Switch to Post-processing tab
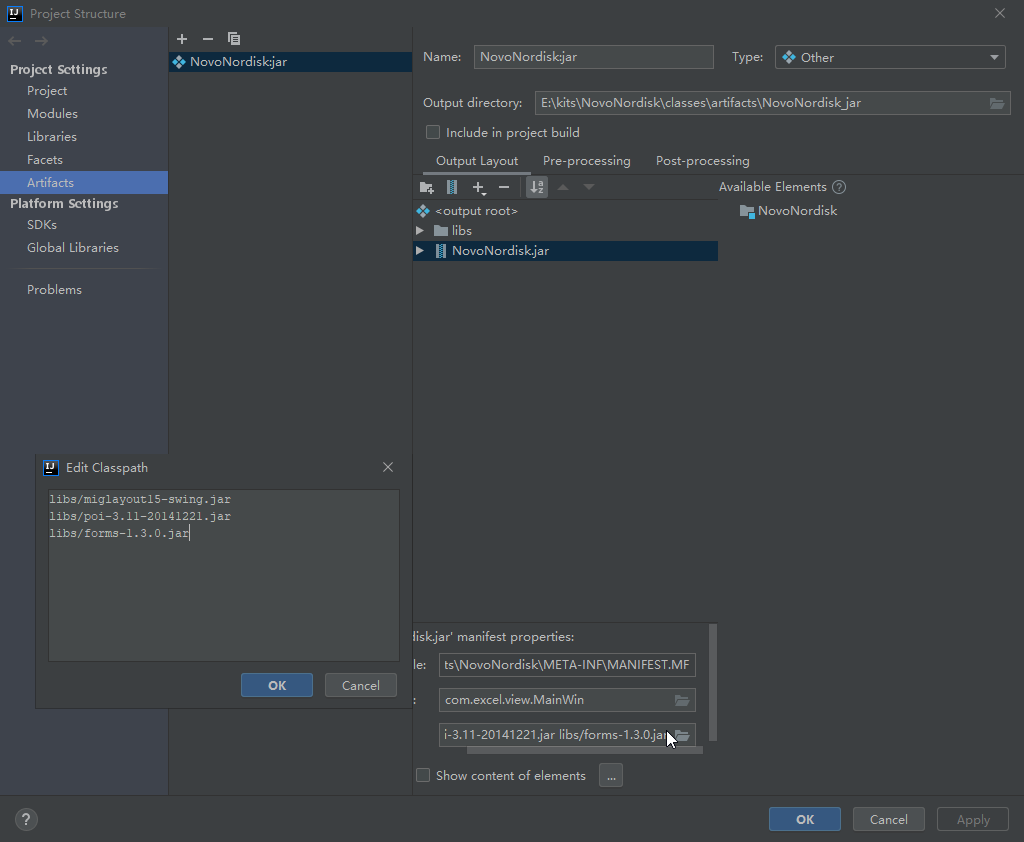 703,161
